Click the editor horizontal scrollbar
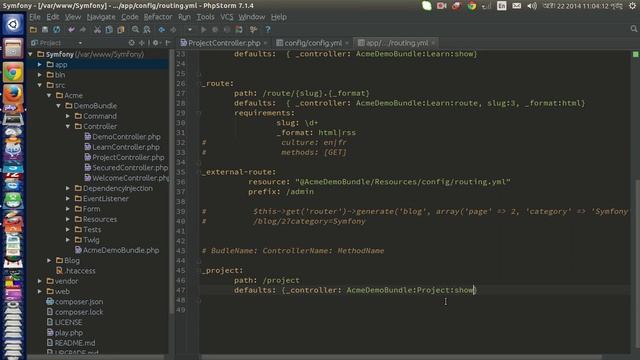 [x=402, y=357]
